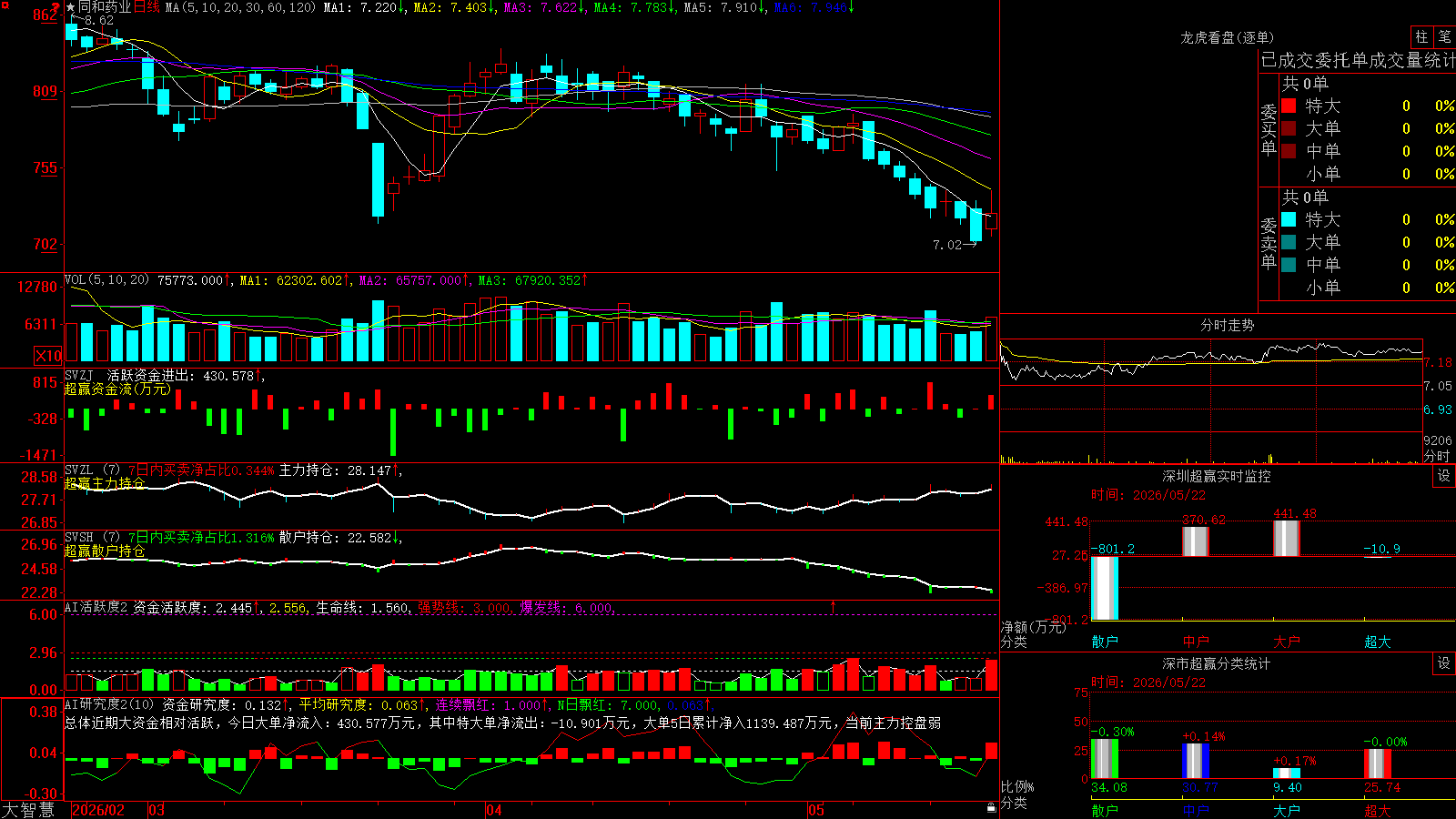Viewport: 1456px width, 819px height.
Task: Click the 同和药业 stock name
Action: (105, 7)
